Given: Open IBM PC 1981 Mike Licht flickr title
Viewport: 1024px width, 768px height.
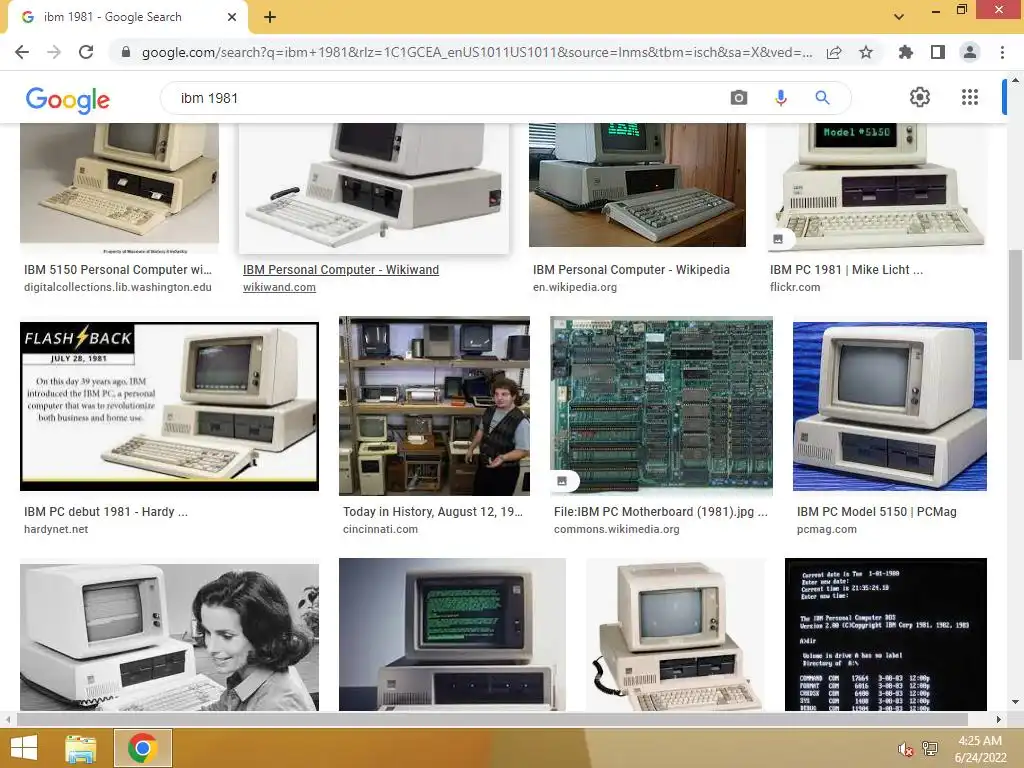Looking at the screenshot, I should click(846, 270).
